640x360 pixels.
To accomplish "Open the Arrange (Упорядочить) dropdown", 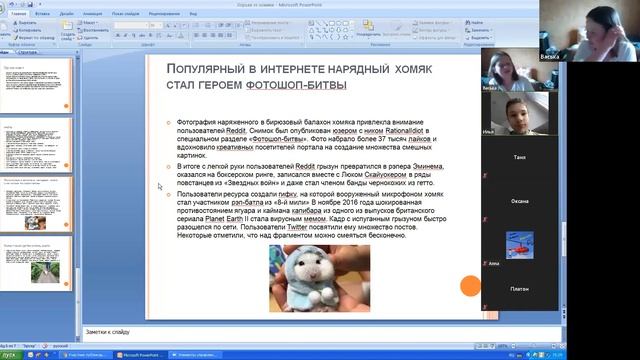I will (x=369, y=29).
